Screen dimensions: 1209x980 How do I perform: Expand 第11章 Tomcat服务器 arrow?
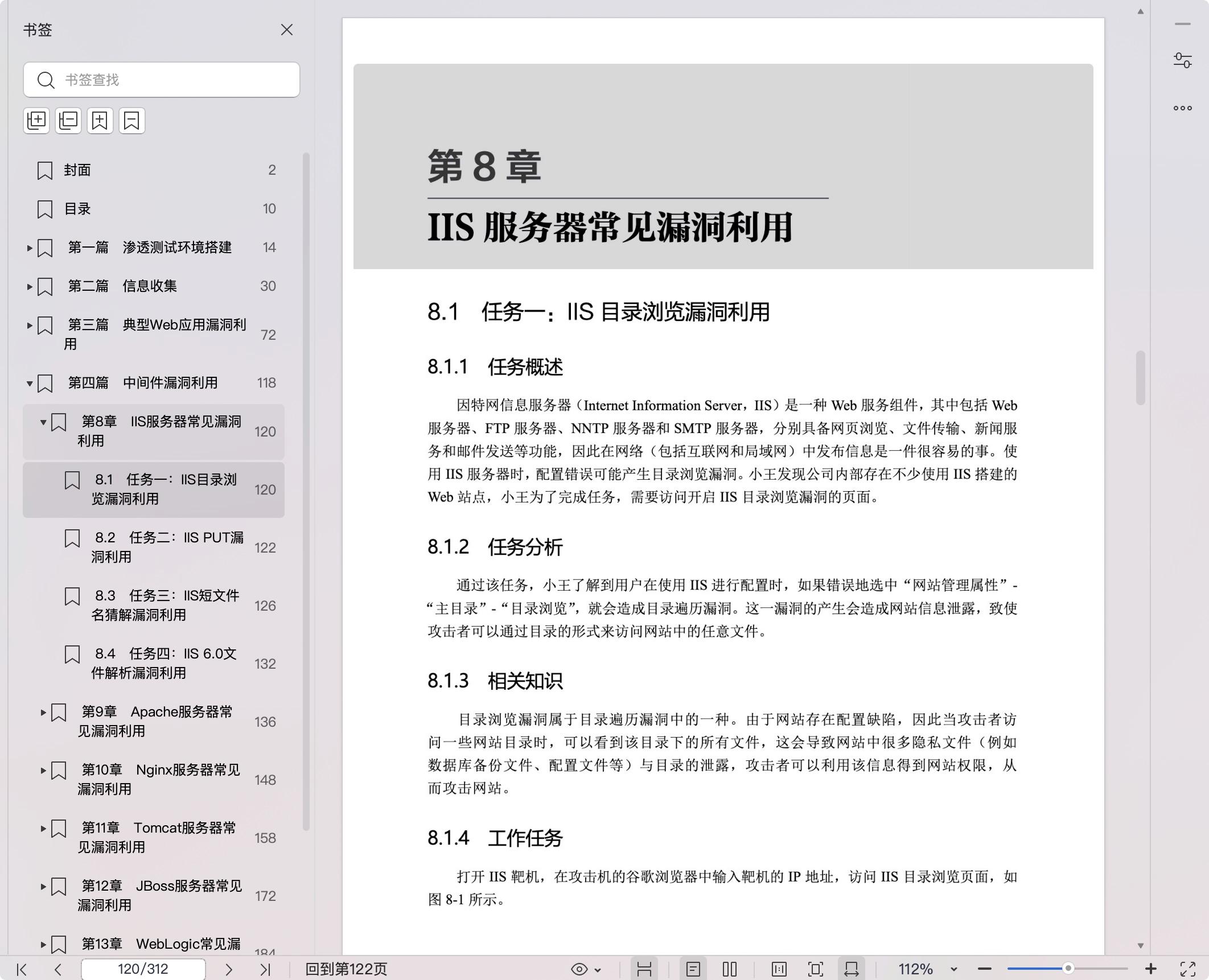pos(43,828)
